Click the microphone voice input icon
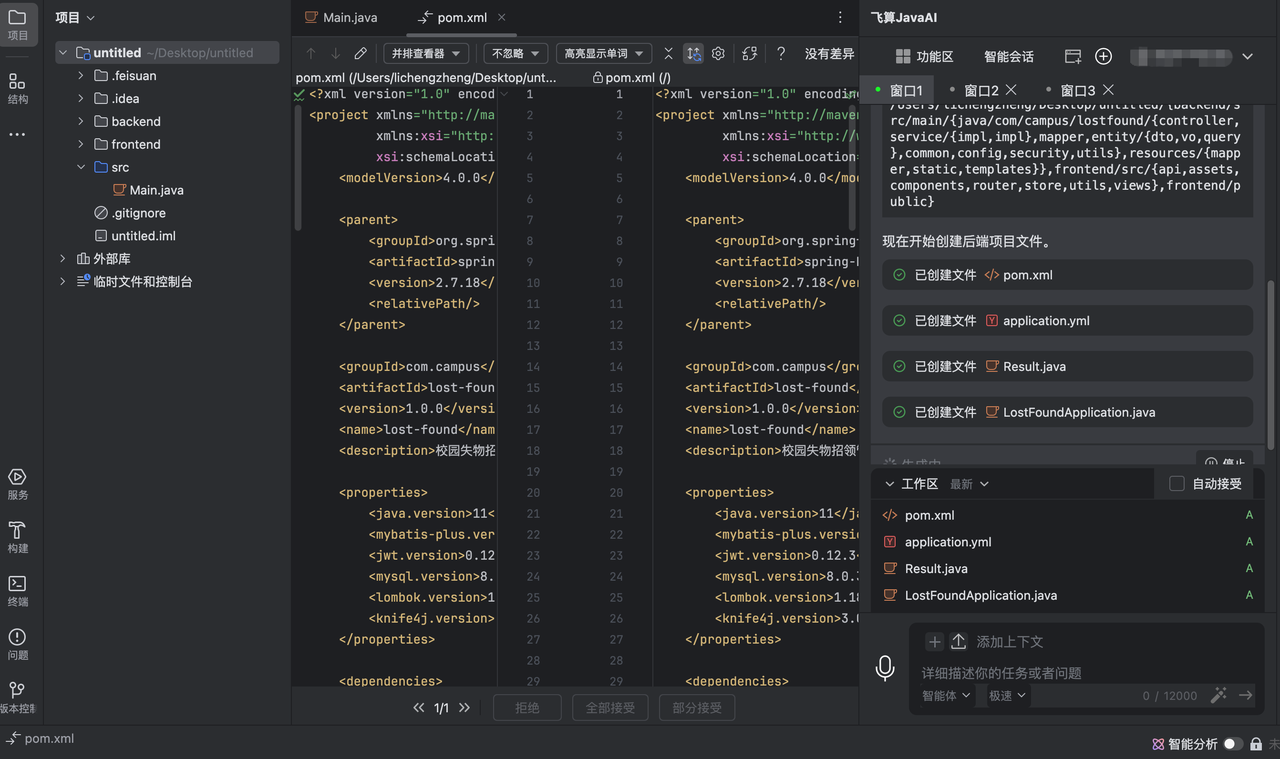The width and height of the screenshot is (1280, 759). tap(885, 668)
